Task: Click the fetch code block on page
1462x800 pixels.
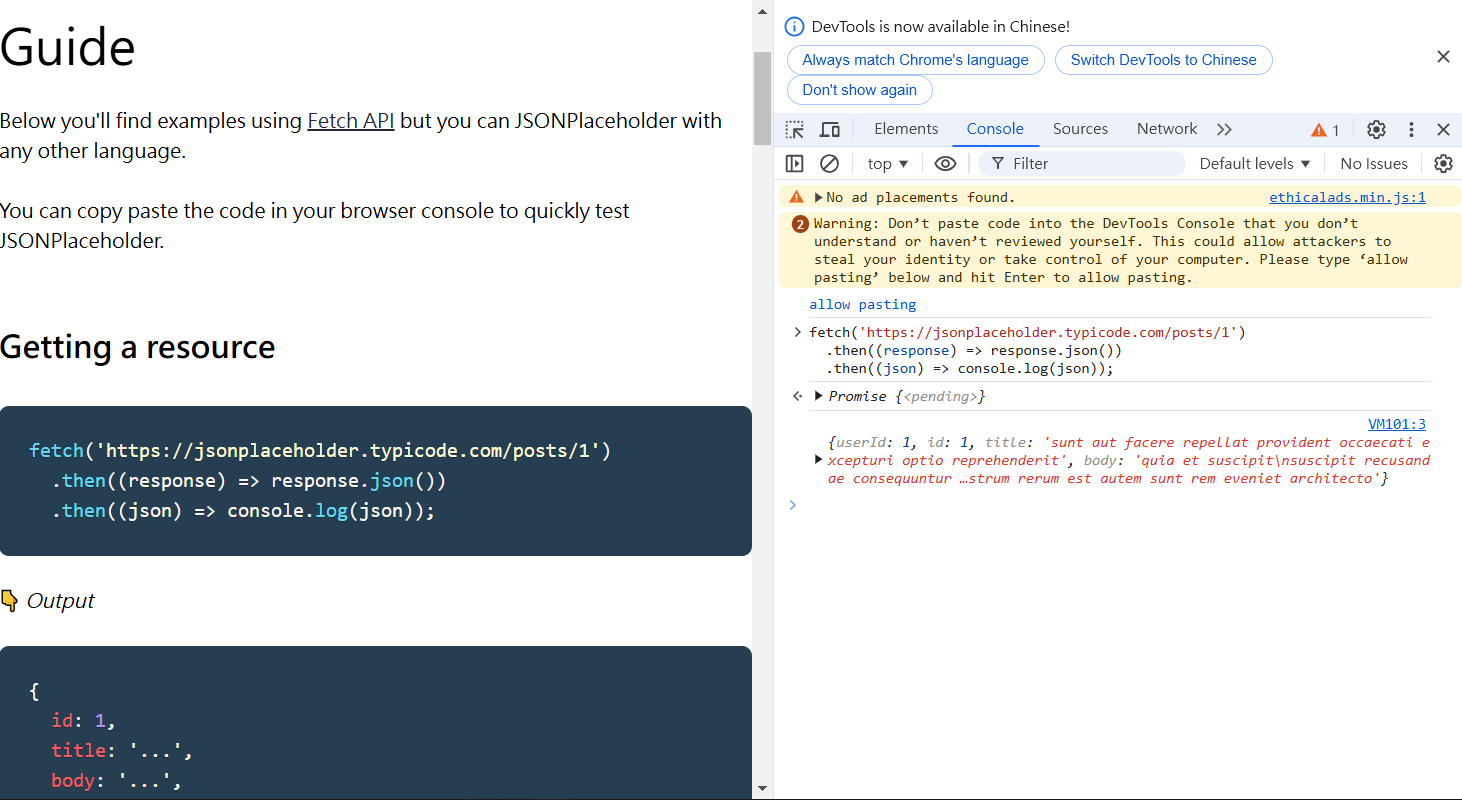Action: (376, 481)
